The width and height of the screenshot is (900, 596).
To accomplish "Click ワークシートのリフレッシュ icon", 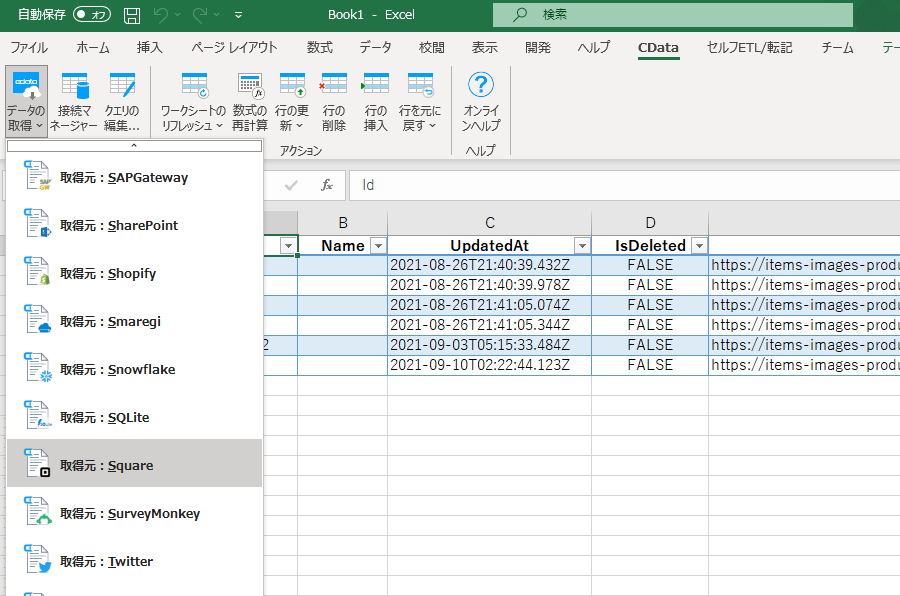I will coord(194,86).
